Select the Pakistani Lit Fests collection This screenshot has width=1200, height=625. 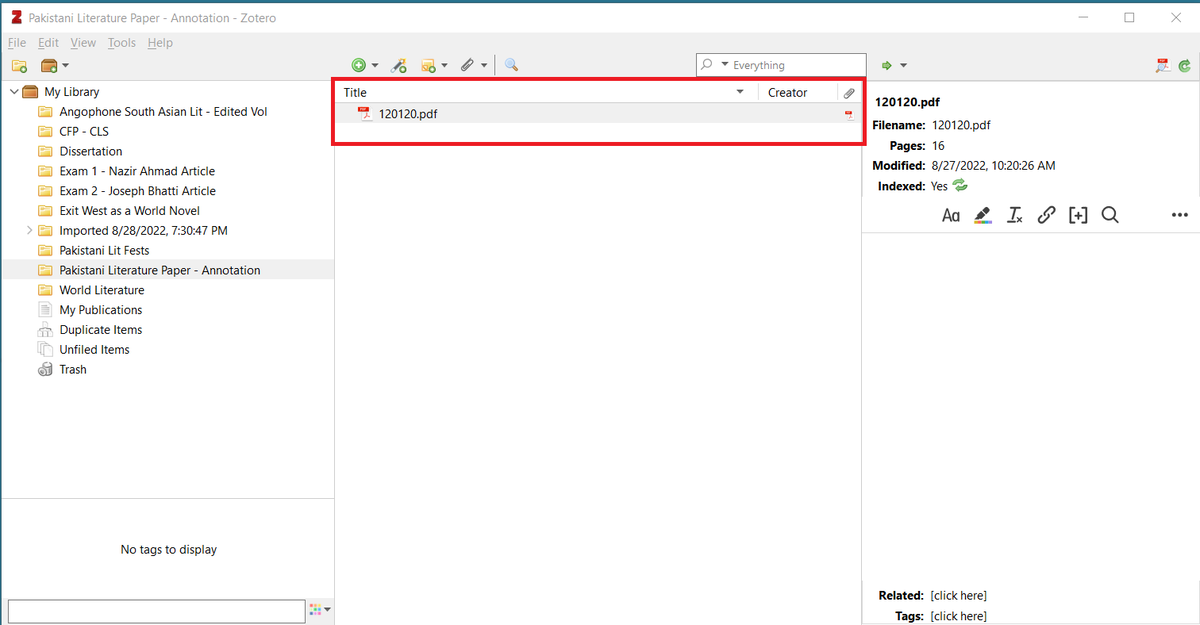104,250
